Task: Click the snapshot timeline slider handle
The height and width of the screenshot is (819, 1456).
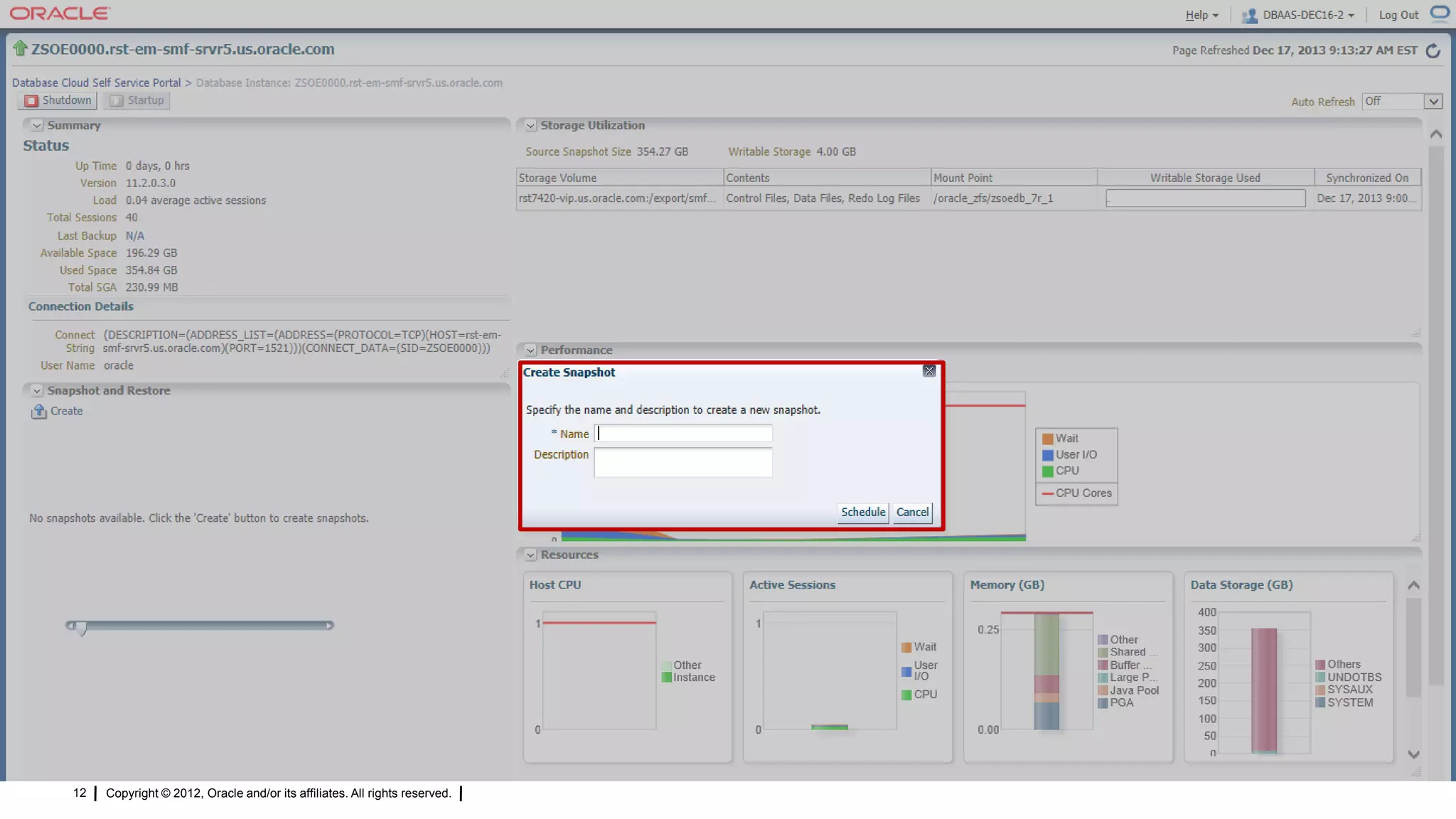Action: tap(82, 628)
